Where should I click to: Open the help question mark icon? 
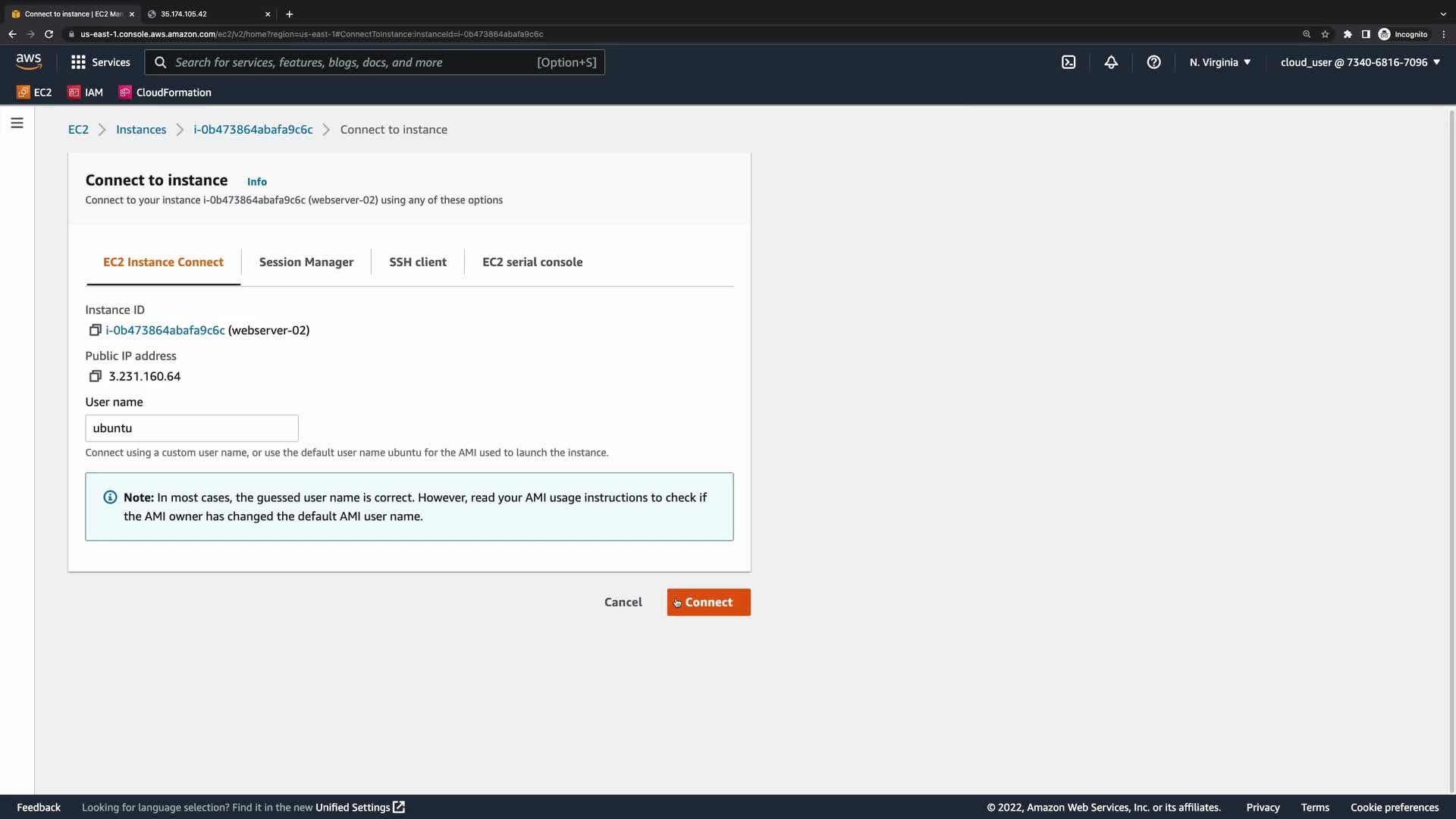1153,62
